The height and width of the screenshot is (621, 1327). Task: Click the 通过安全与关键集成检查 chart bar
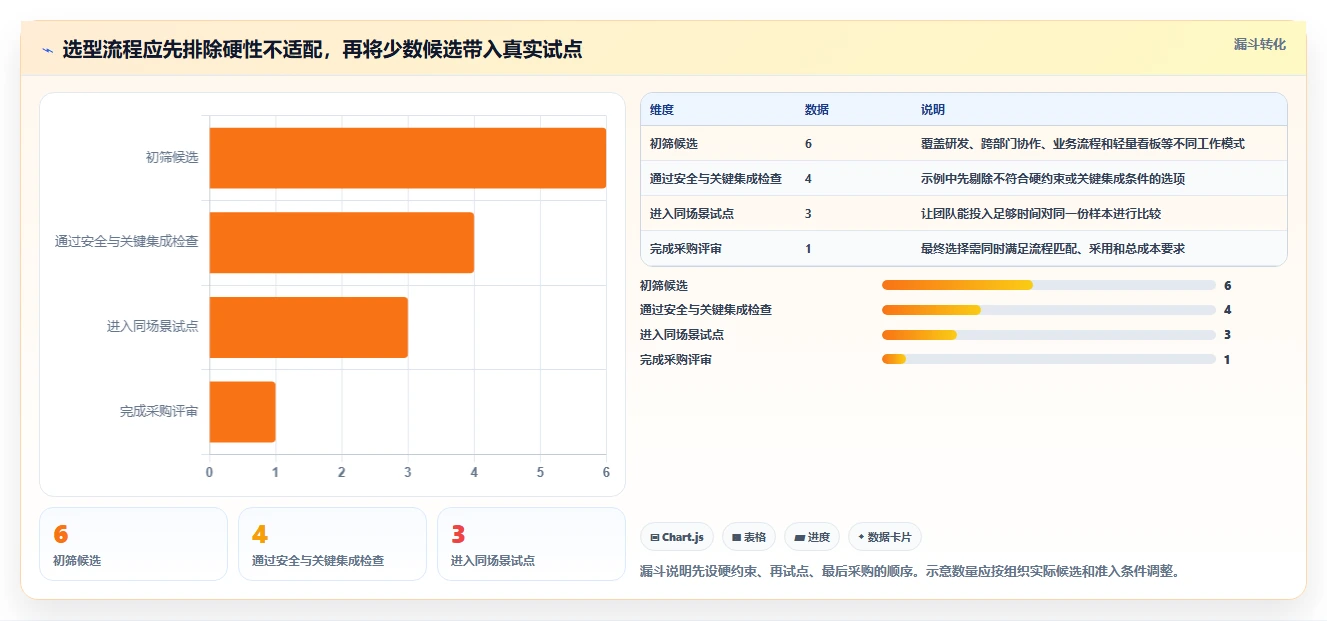[x=341, y=242]
